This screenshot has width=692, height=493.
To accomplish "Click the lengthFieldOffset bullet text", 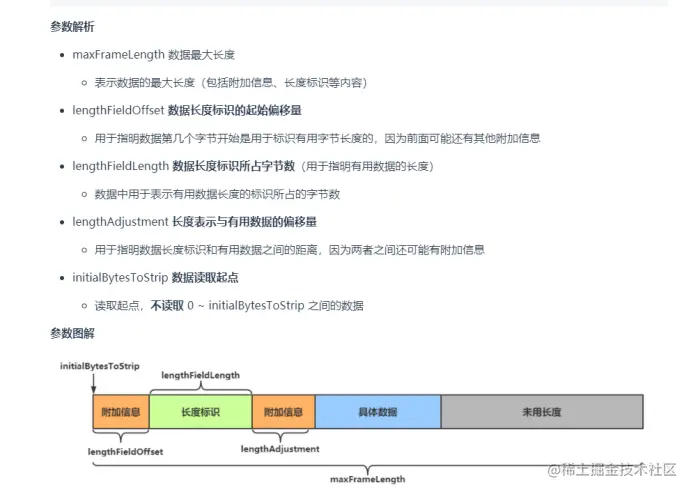I will click(187, 110).
